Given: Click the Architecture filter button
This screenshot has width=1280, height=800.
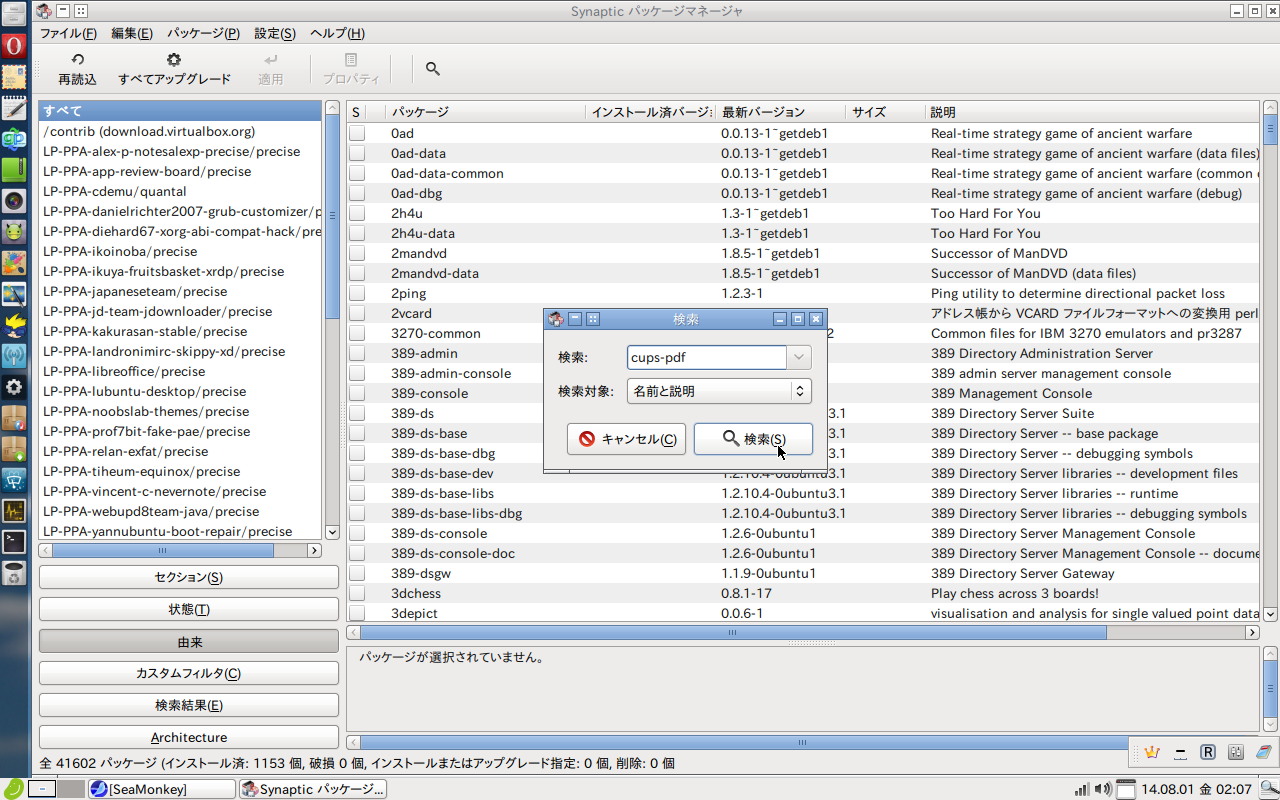Looking at the screenshot, I should (189, 737).
